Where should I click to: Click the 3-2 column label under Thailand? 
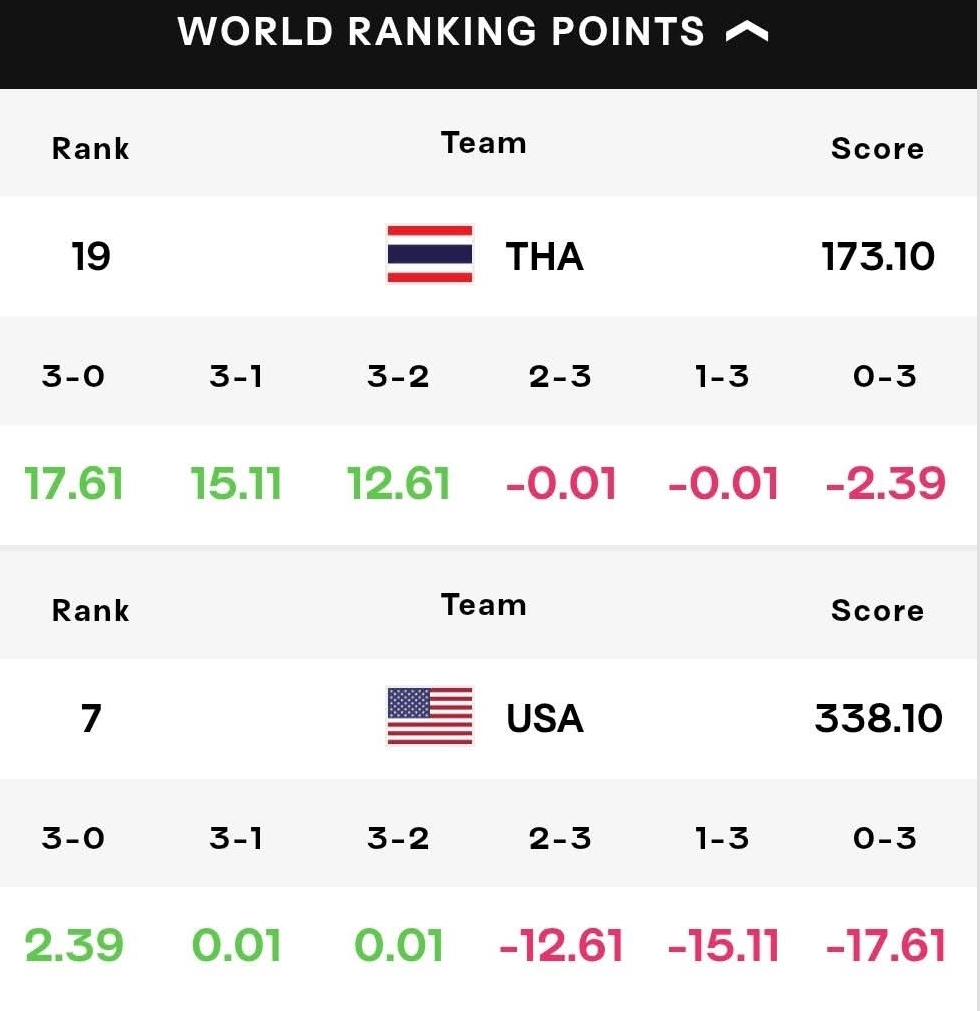click(x=398, y=376)
